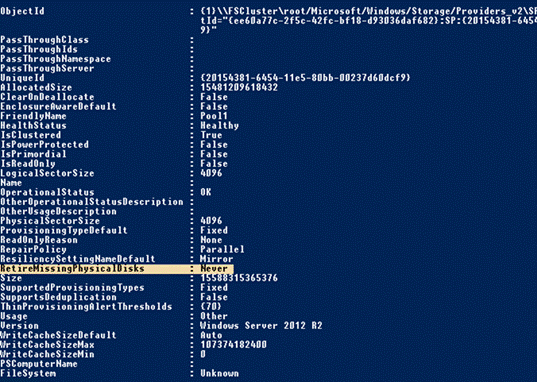Click the IsClustered True value

click(x=211, y=135)
